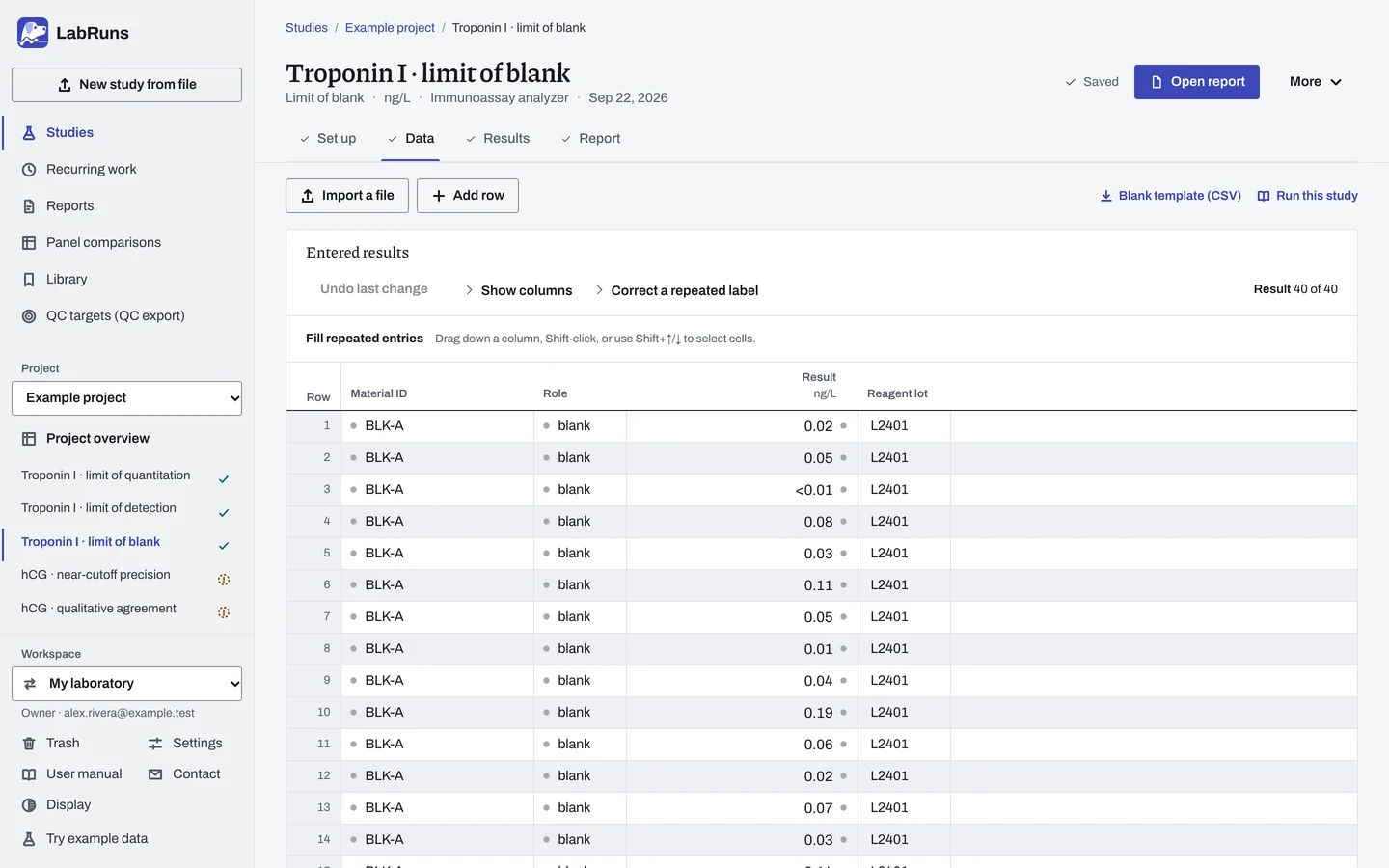This screenshot has width=1389, height=868.
Task: Switch to the Results tab
Action: tap(498, 139)
